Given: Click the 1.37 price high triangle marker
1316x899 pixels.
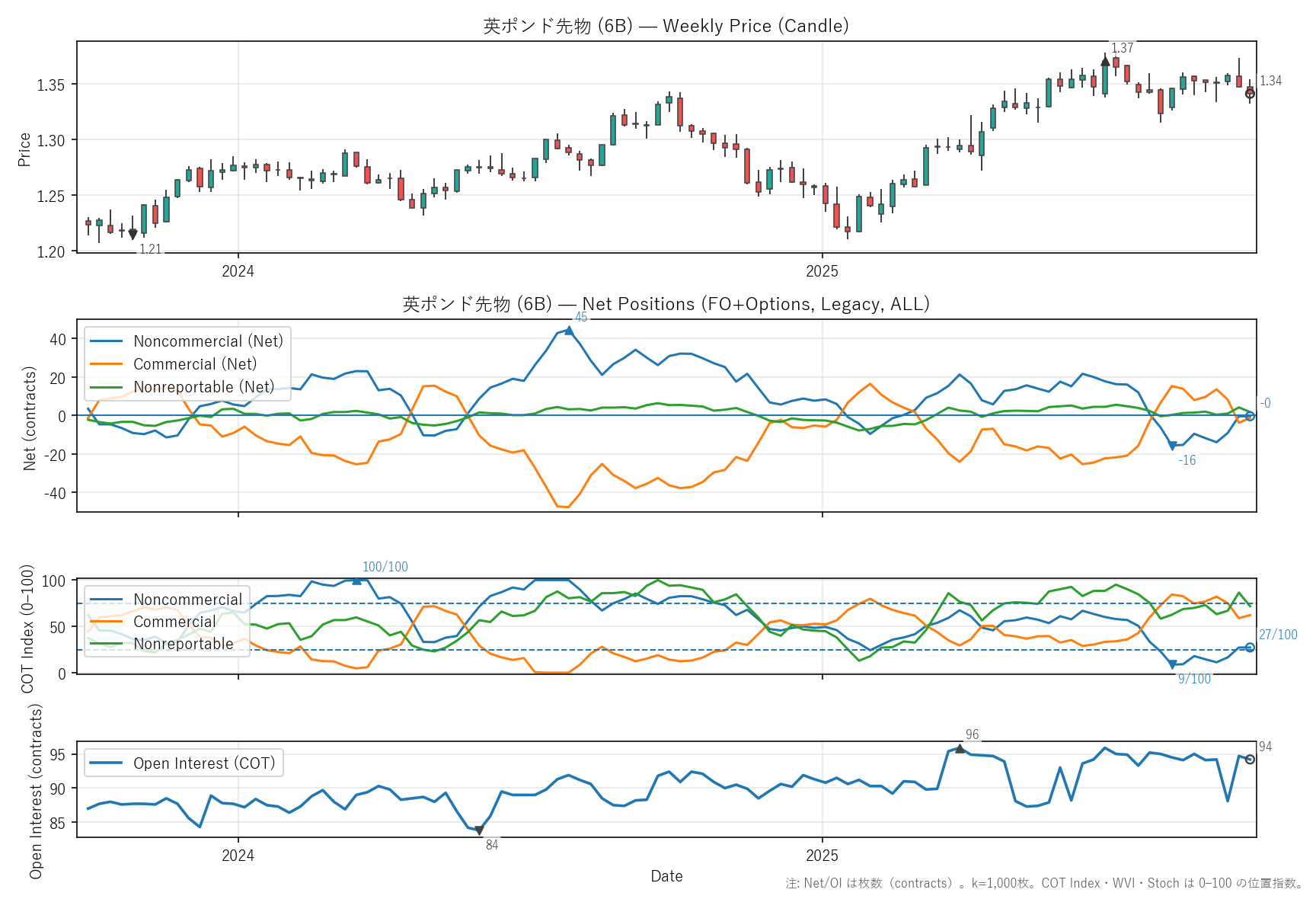Looking at the screenshot, I should point(1105,61).
